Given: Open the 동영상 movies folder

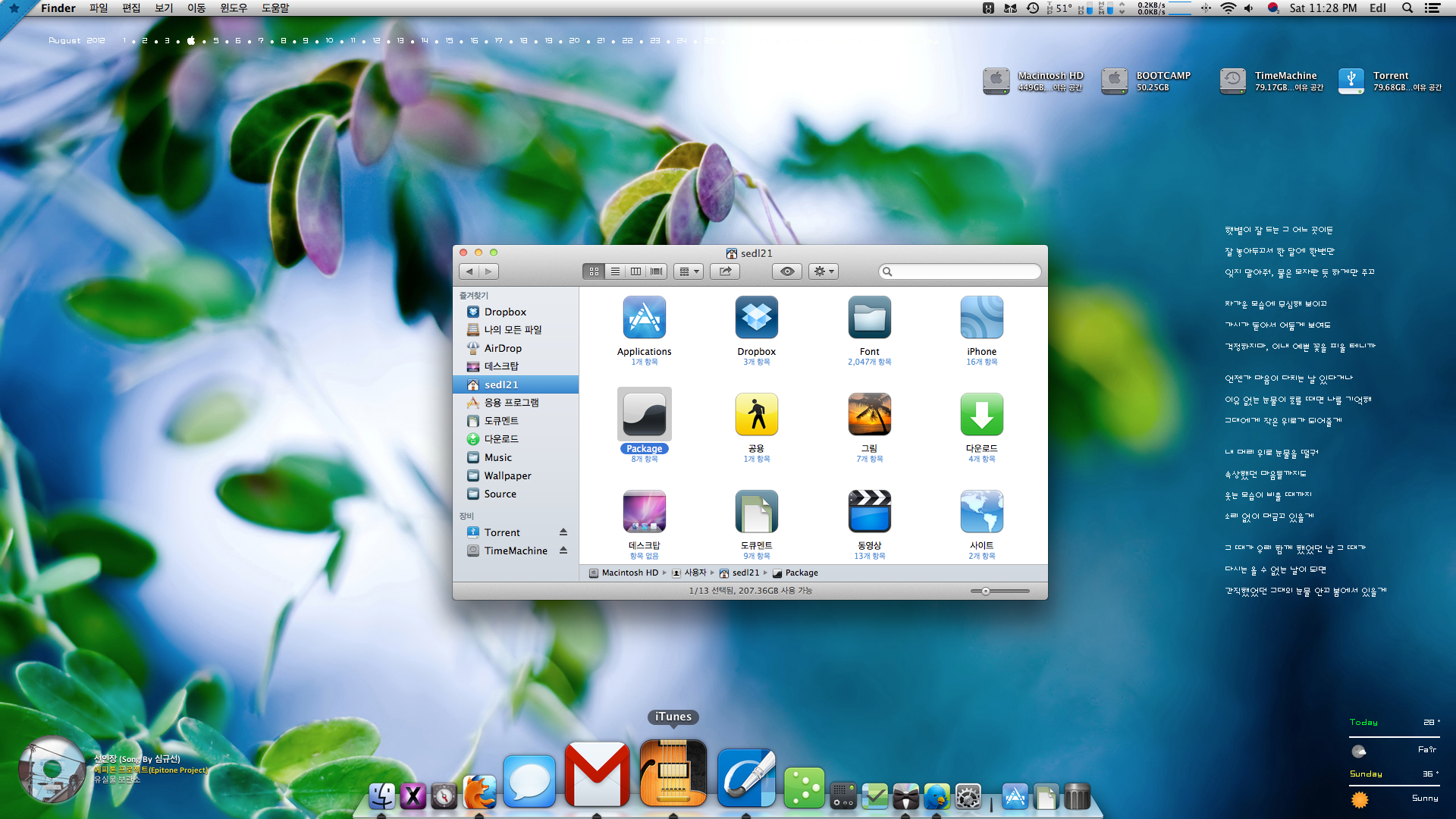Looking at the screenshot, I should coord(869,511).
